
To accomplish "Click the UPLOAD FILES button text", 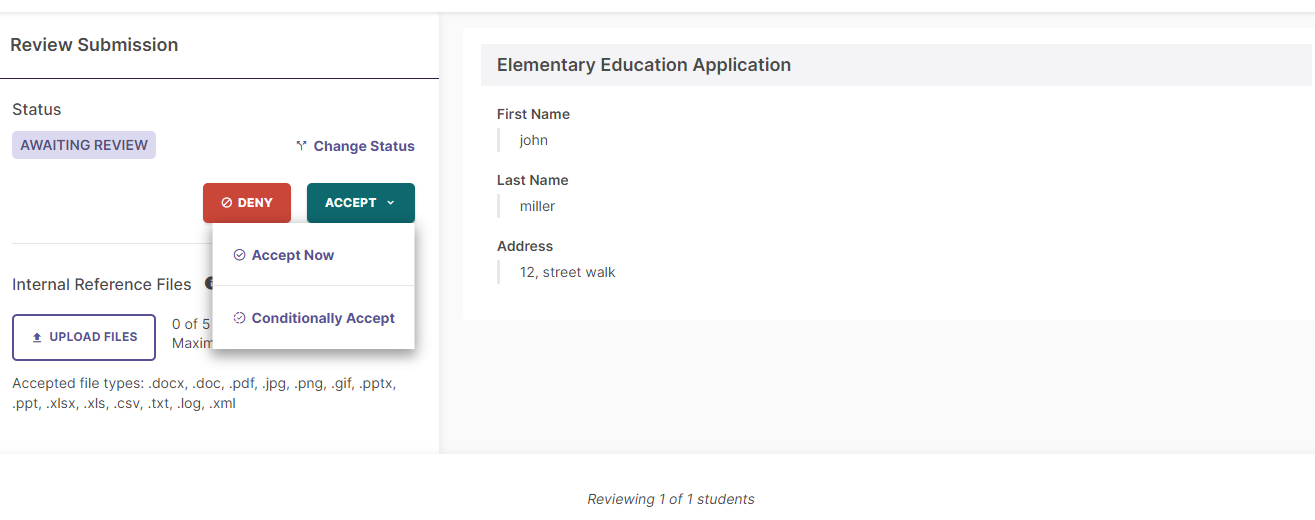I will (x=93, y=337).
